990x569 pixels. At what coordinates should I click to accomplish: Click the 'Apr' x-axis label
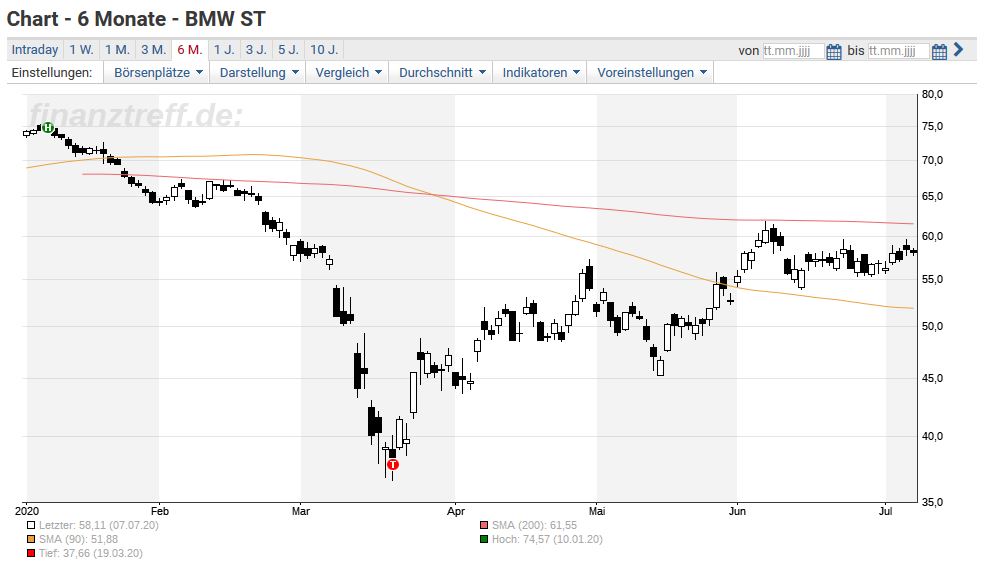pos(455,512)
